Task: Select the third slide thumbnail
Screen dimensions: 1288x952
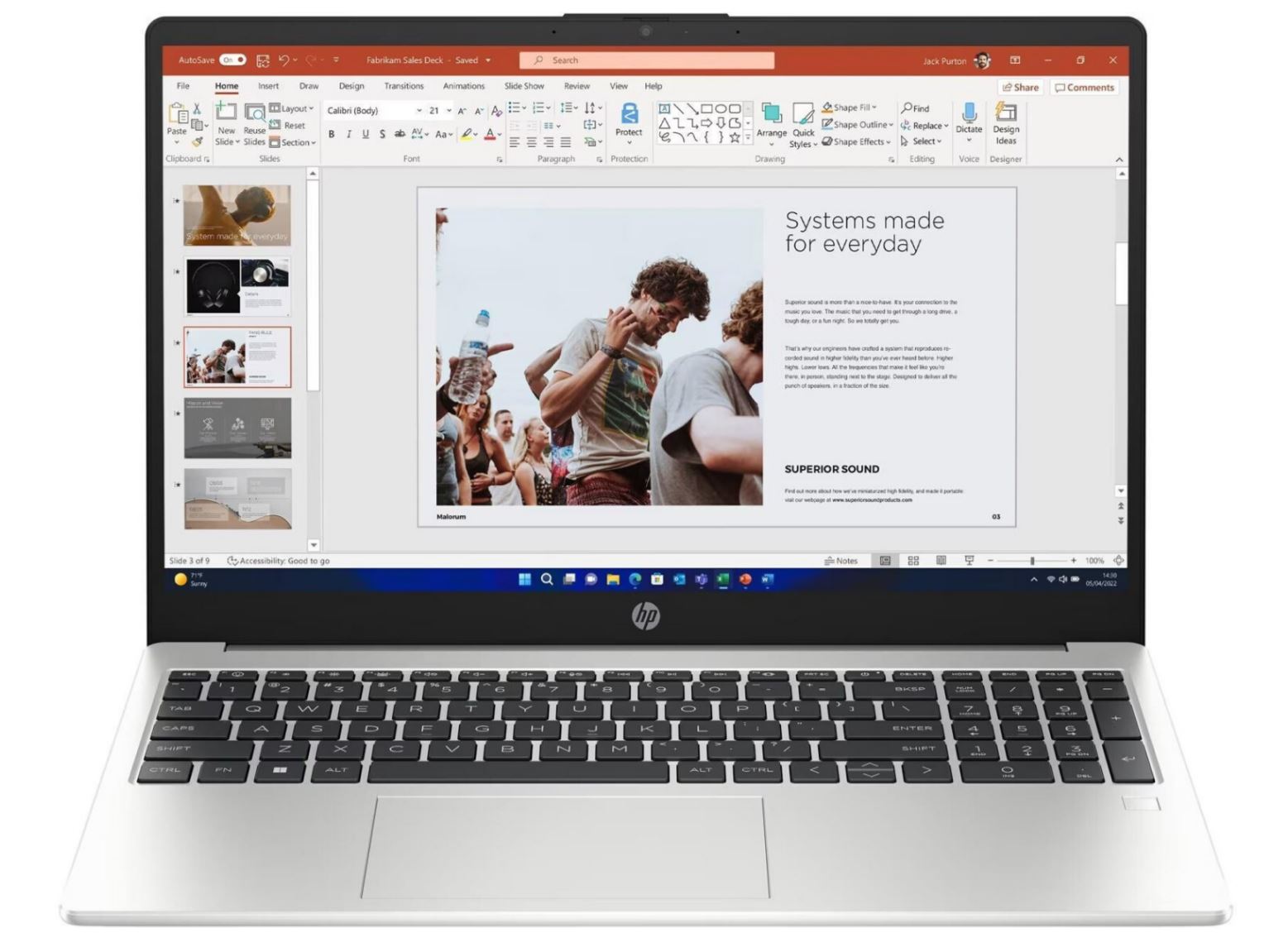Action: pyautogui.click(x=237, y=356)
